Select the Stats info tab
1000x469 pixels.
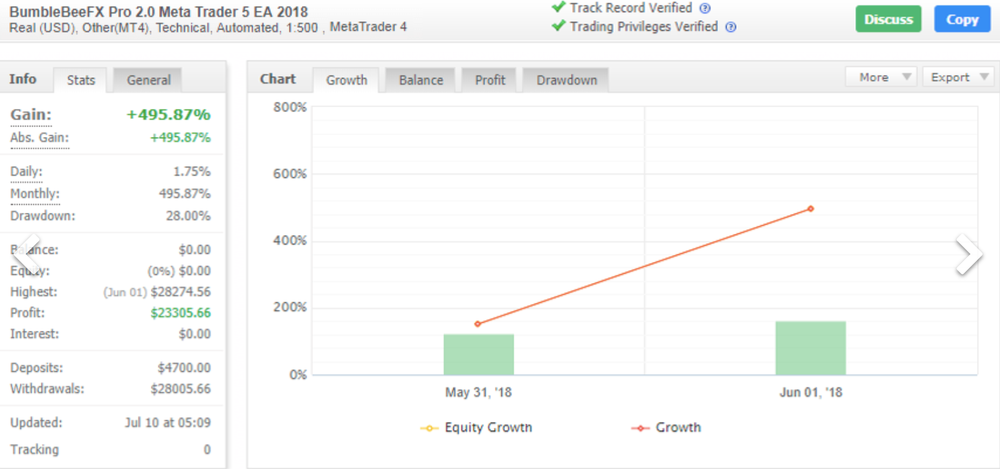click(81, 80)
